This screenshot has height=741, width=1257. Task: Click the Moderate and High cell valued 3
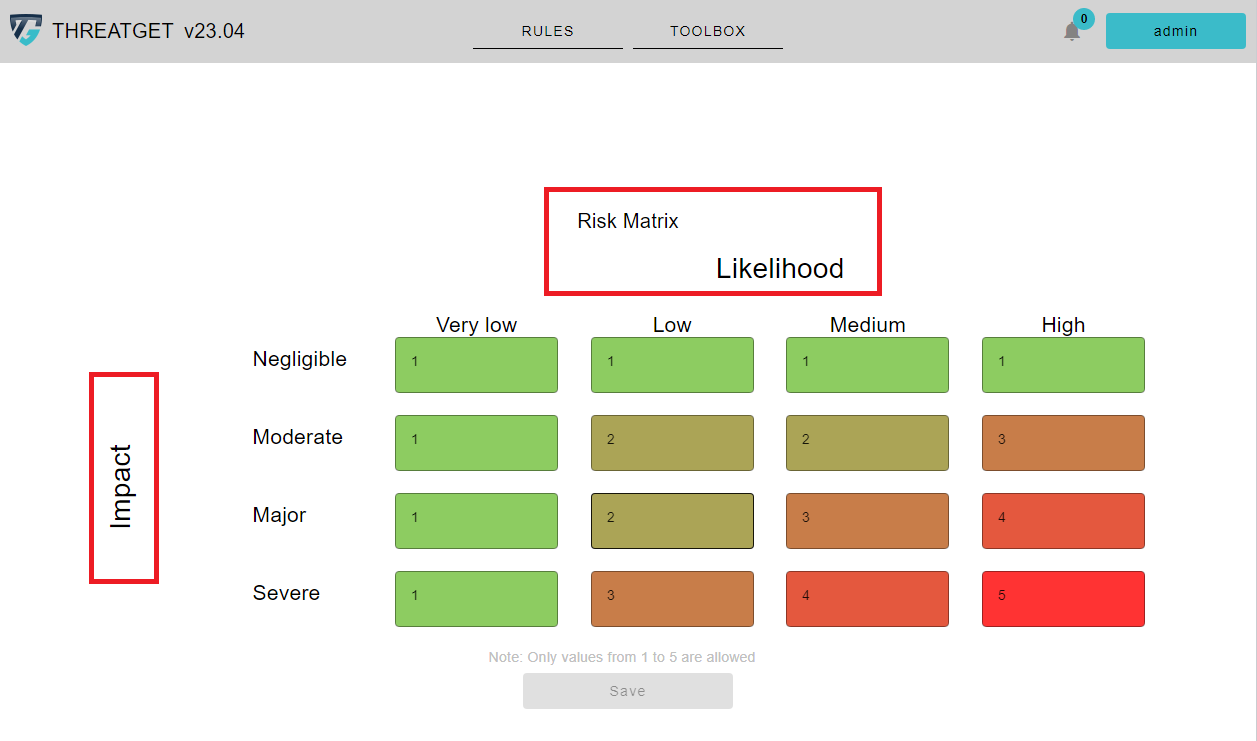[1063, 443]
